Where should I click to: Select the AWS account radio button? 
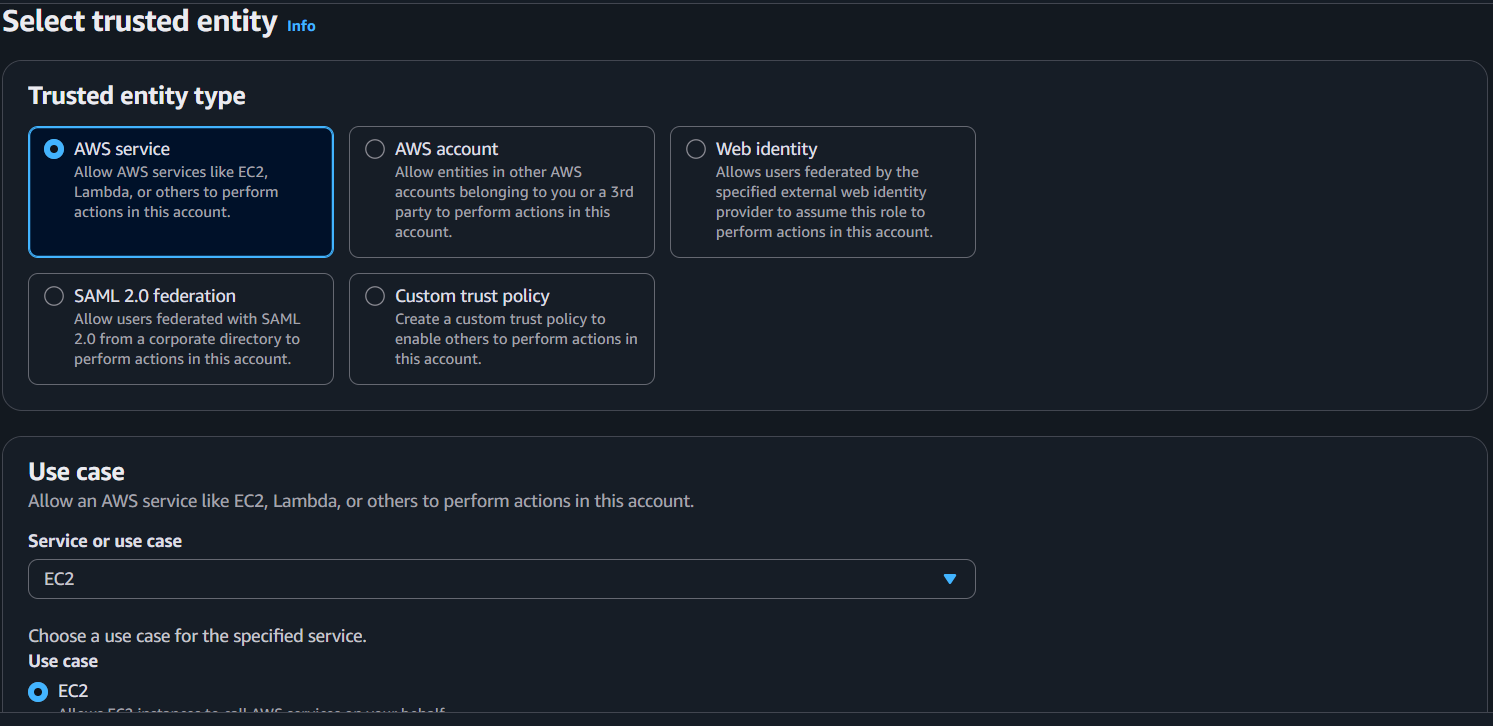click(375, 149)
